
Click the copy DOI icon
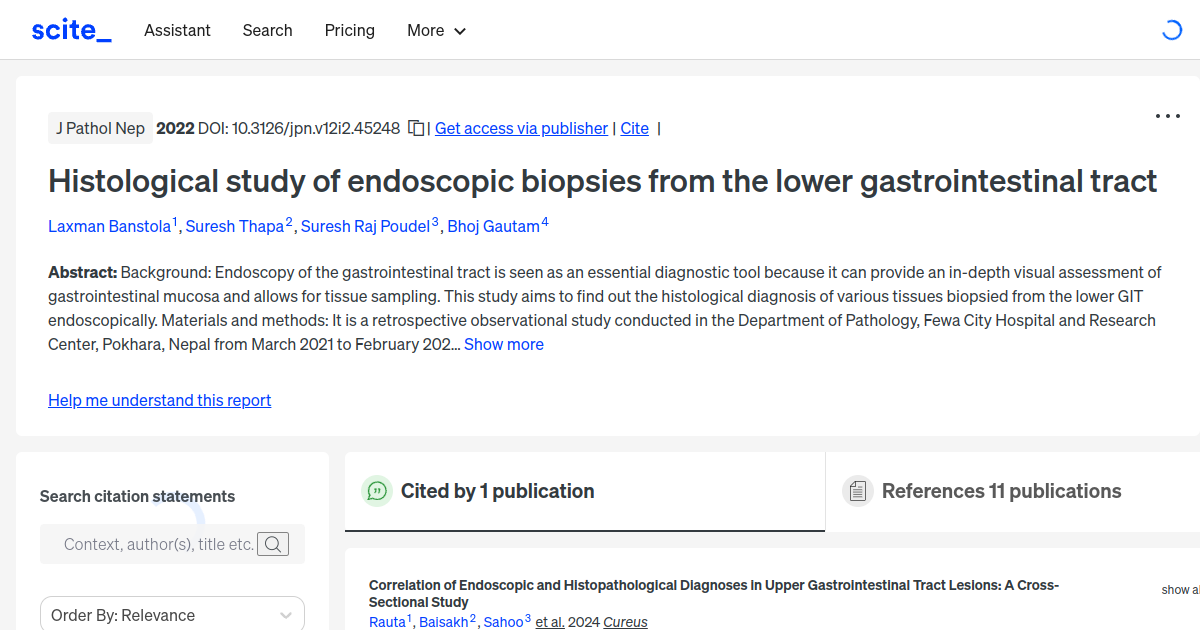[x=415, y=128]
